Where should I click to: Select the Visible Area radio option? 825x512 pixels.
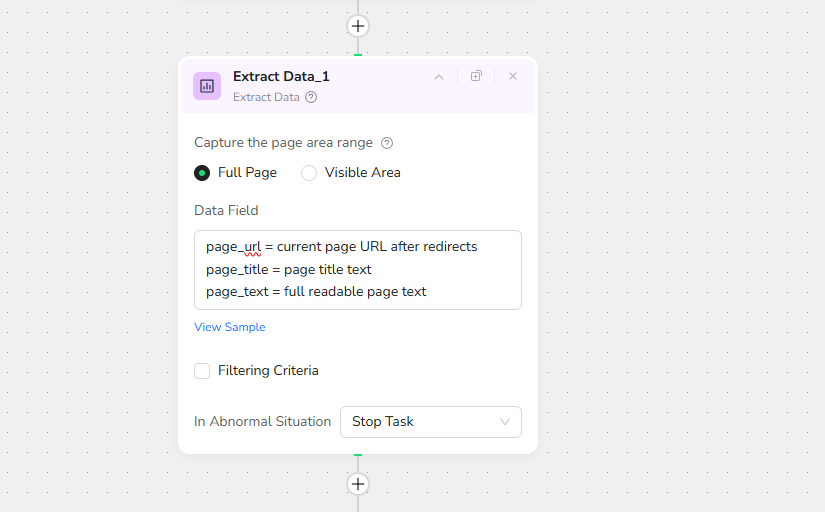pos(309,173)
